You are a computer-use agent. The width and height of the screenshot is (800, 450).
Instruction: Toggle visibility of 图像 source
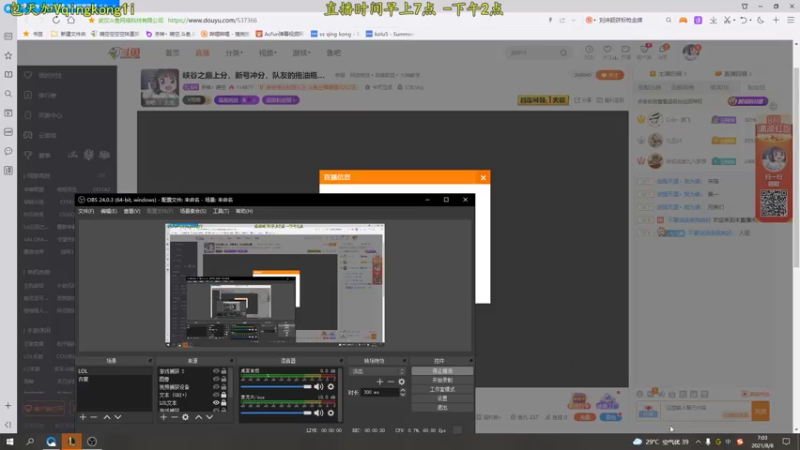[x=216, y=379]
